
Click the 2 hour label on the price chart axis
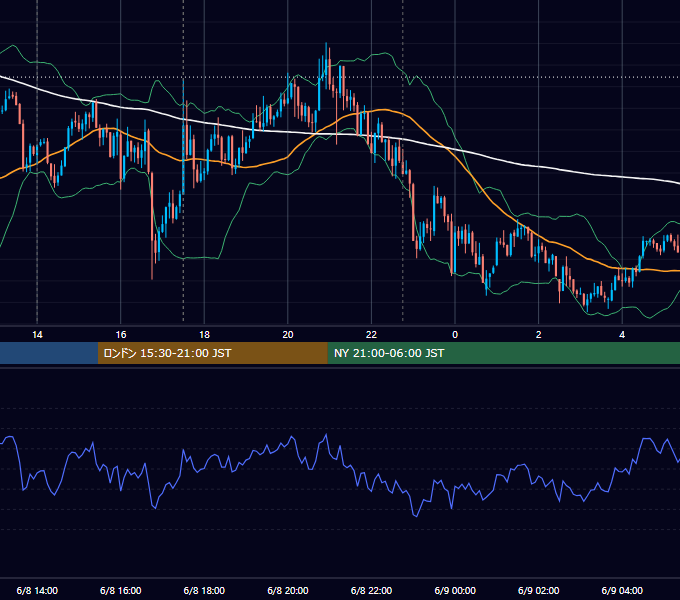tap(539, 335)
